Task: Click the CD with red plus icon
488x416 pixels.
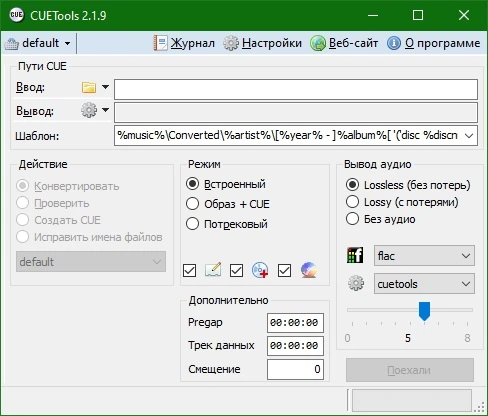Action: click(260, 270)
